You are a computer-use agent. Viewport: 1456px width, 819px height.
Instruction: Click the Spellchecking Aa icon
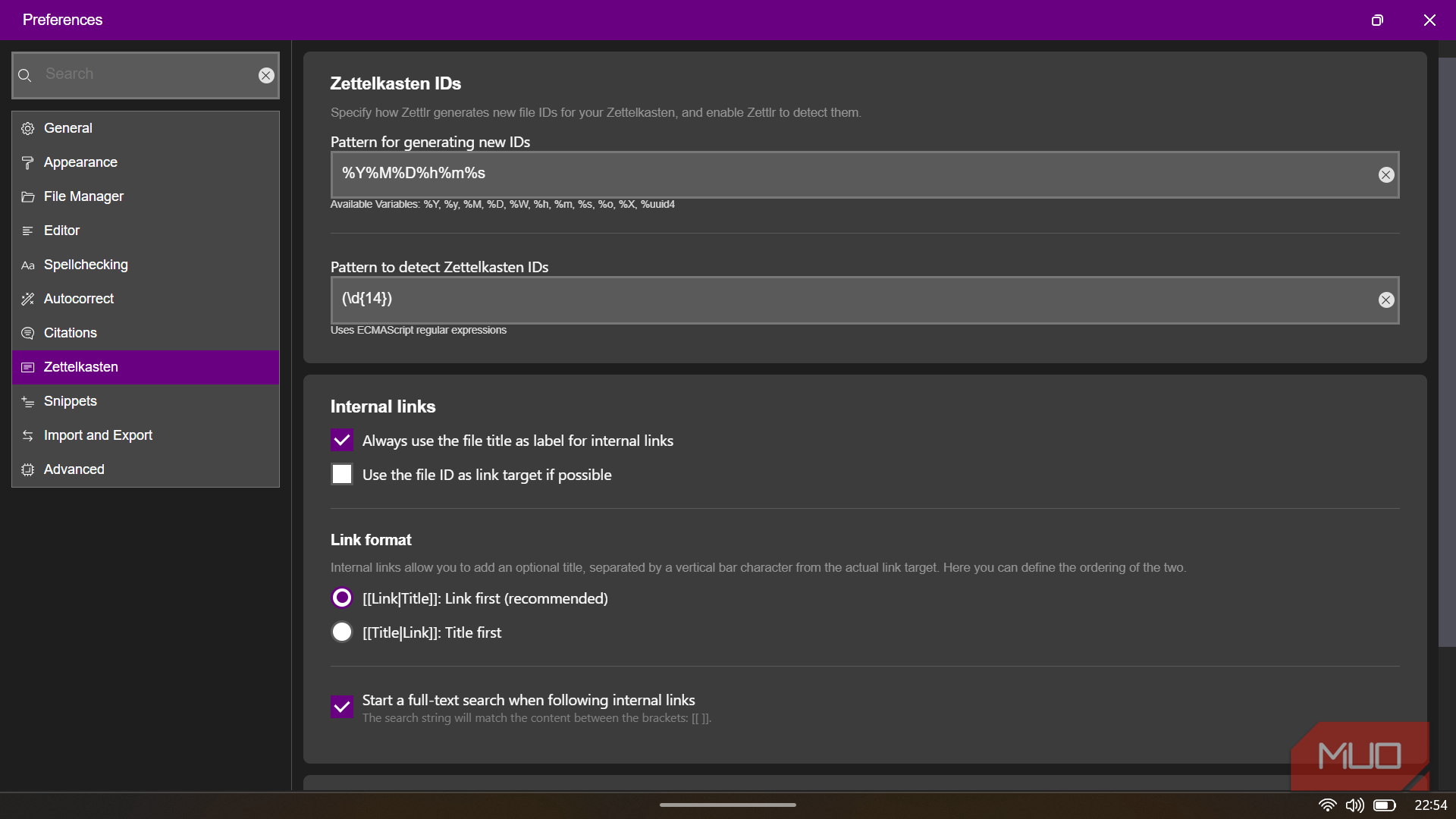tap(28, 265)
